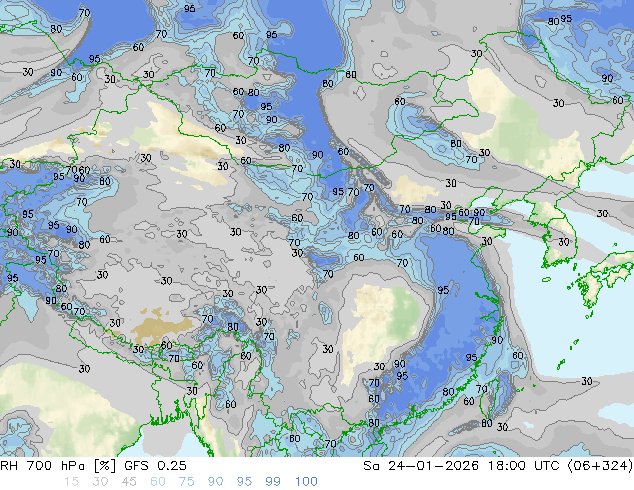Click legend value 15 in the bottom scale
This screenshot has height=490, width=634.
(x=71, y=482)
